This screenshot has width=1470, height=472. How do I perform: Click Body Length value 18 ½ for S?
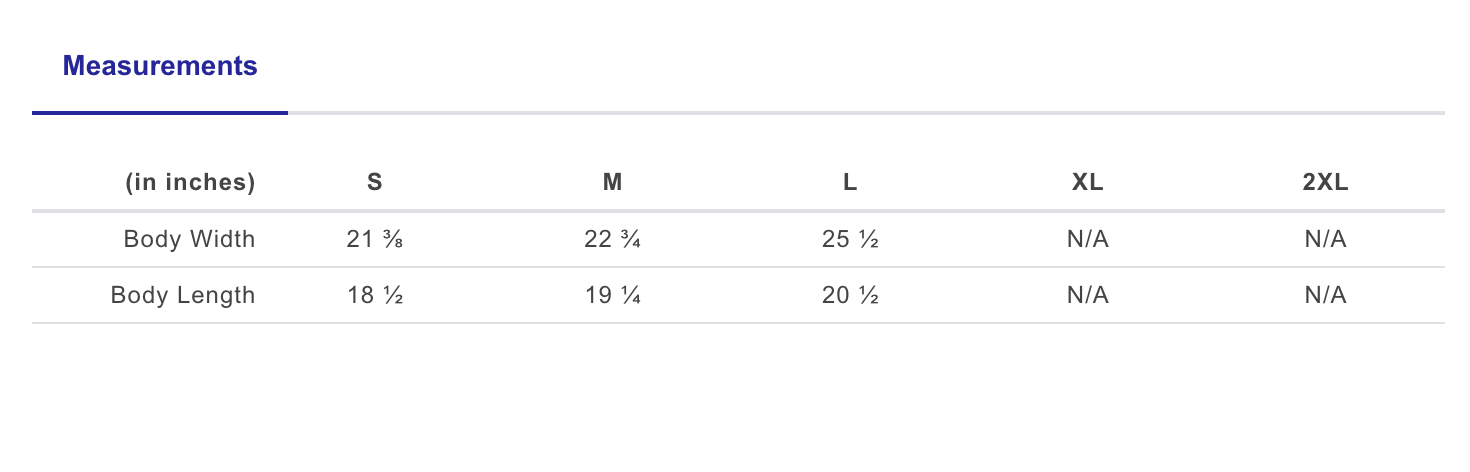[375, 296]
